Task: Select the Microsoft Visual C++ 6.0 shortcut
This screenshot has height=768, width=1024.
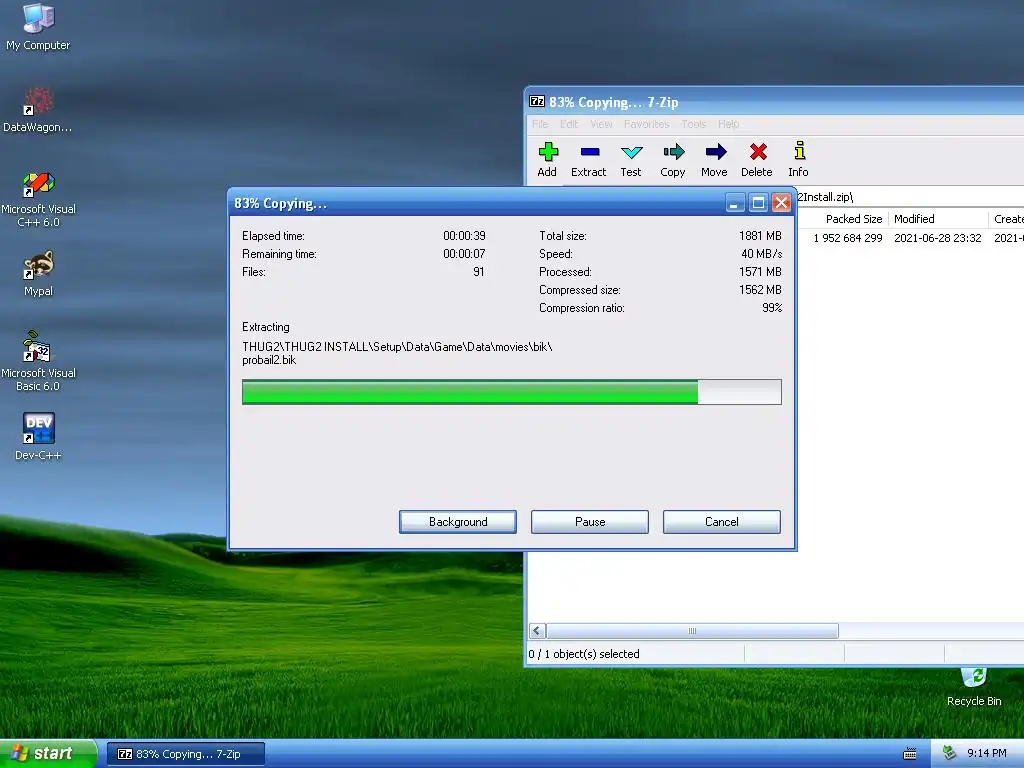Action: (x=38, y=199)
